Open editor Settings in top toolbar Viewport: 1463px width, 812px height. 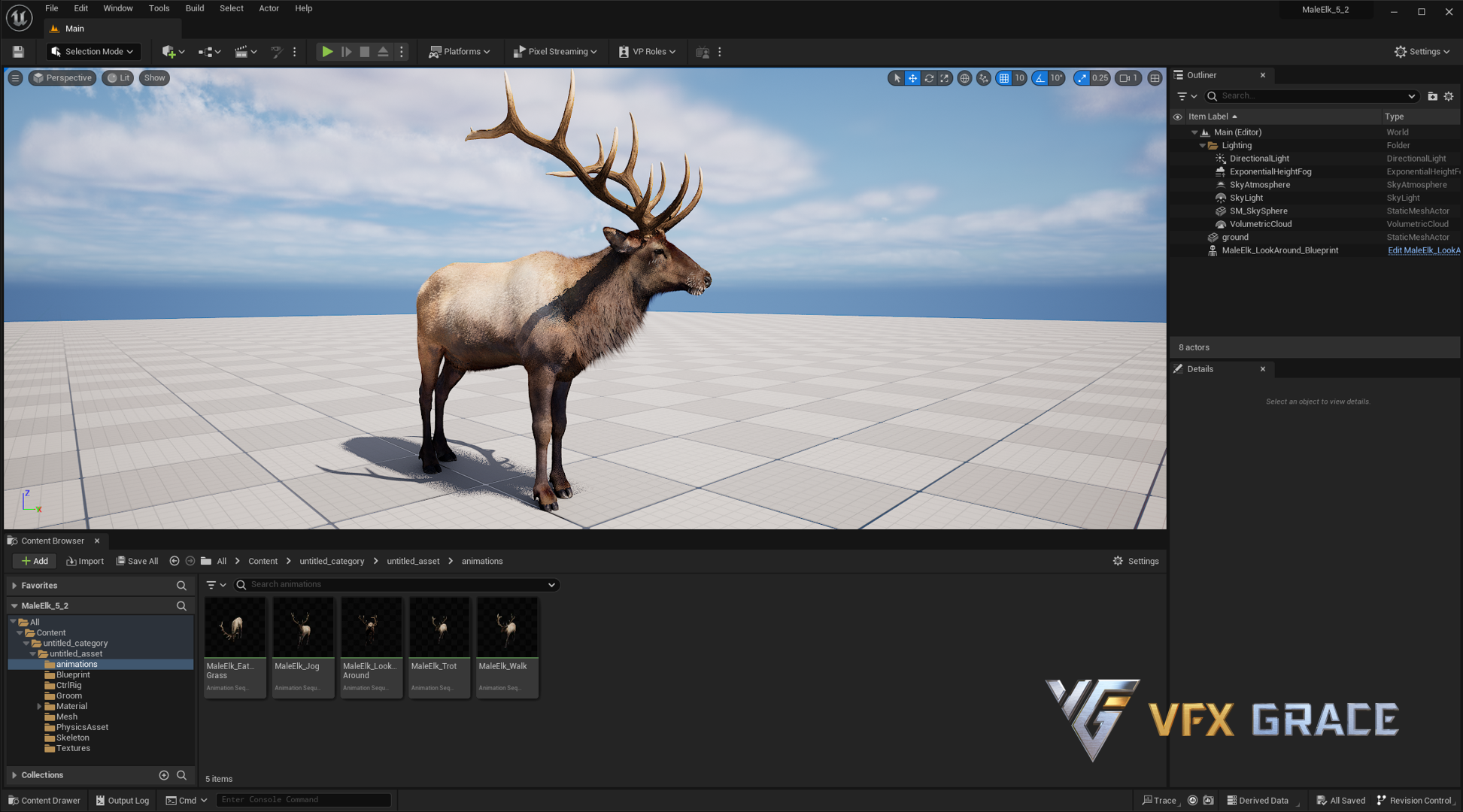[x=1422, y=52]
